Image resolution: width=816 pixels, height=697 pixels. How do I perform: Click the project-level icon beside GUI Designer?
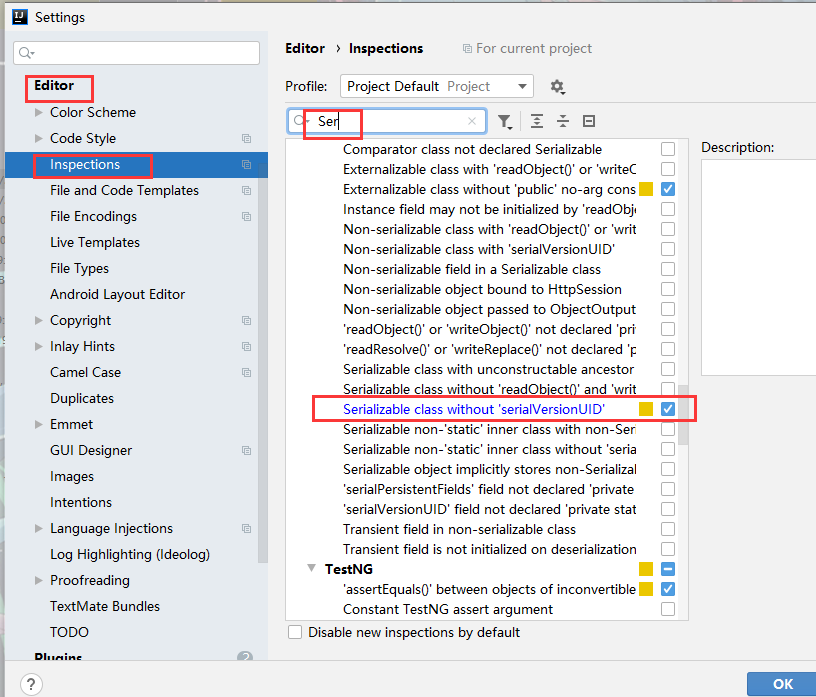click(247, 451)
